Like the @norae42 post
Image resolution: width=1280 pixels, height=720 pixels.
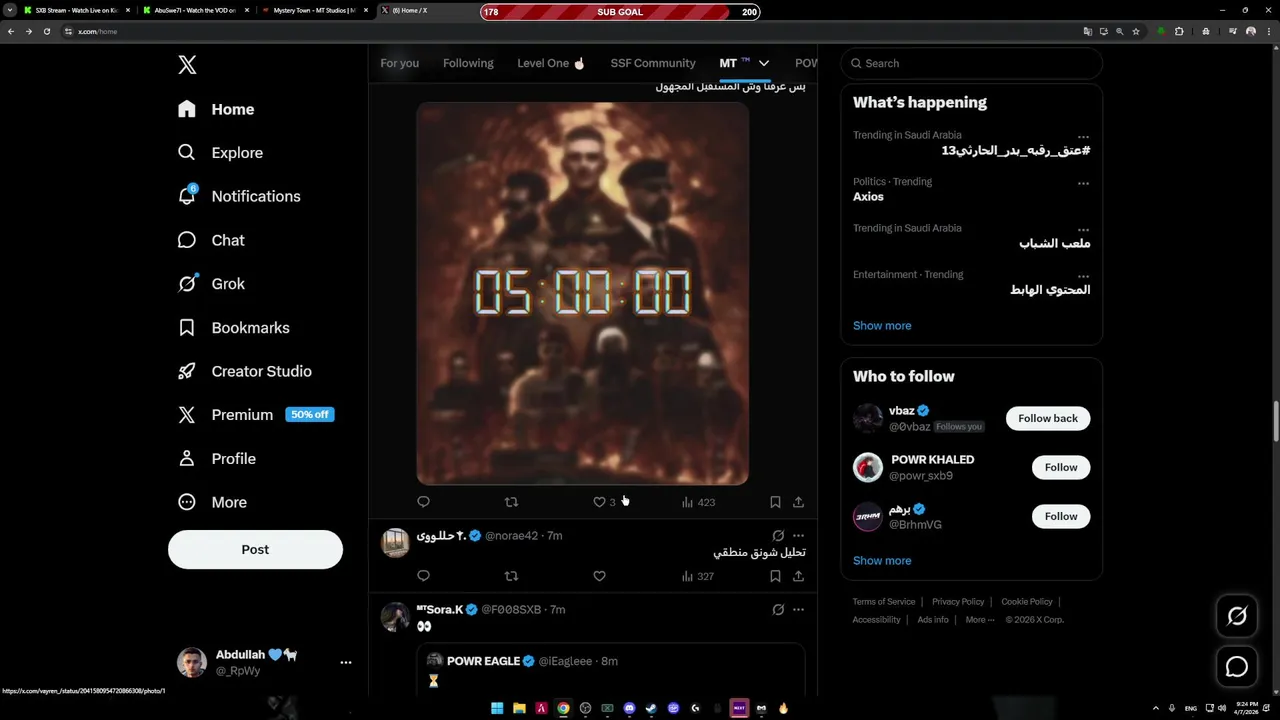599,576
